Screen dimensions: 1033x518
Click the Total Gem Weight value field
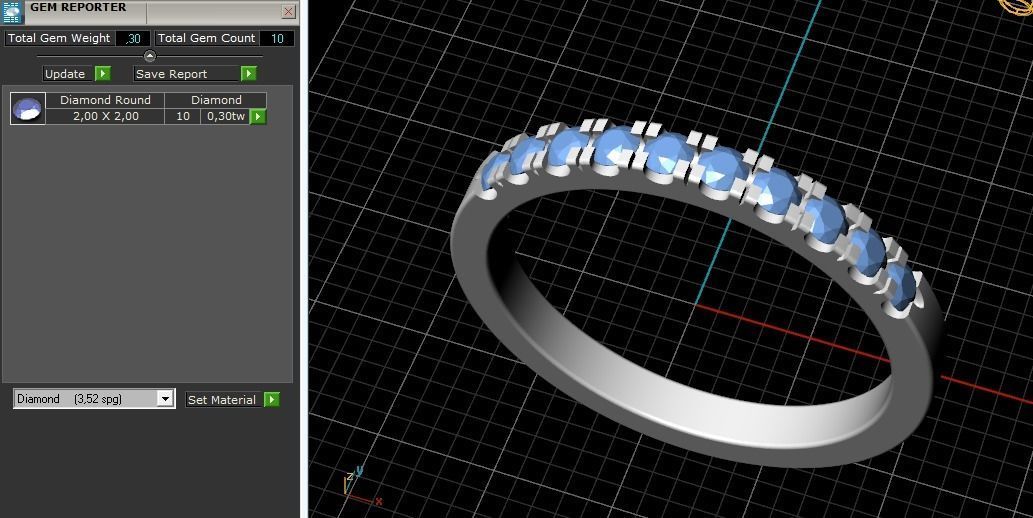(x=133, y=38)
